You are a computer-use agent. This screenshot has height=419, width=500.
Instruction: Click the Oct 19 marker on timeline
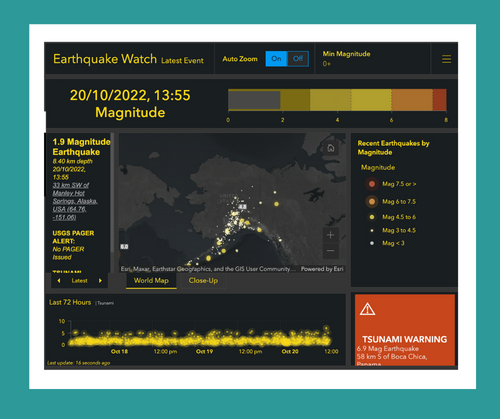[x=204, y=351]
